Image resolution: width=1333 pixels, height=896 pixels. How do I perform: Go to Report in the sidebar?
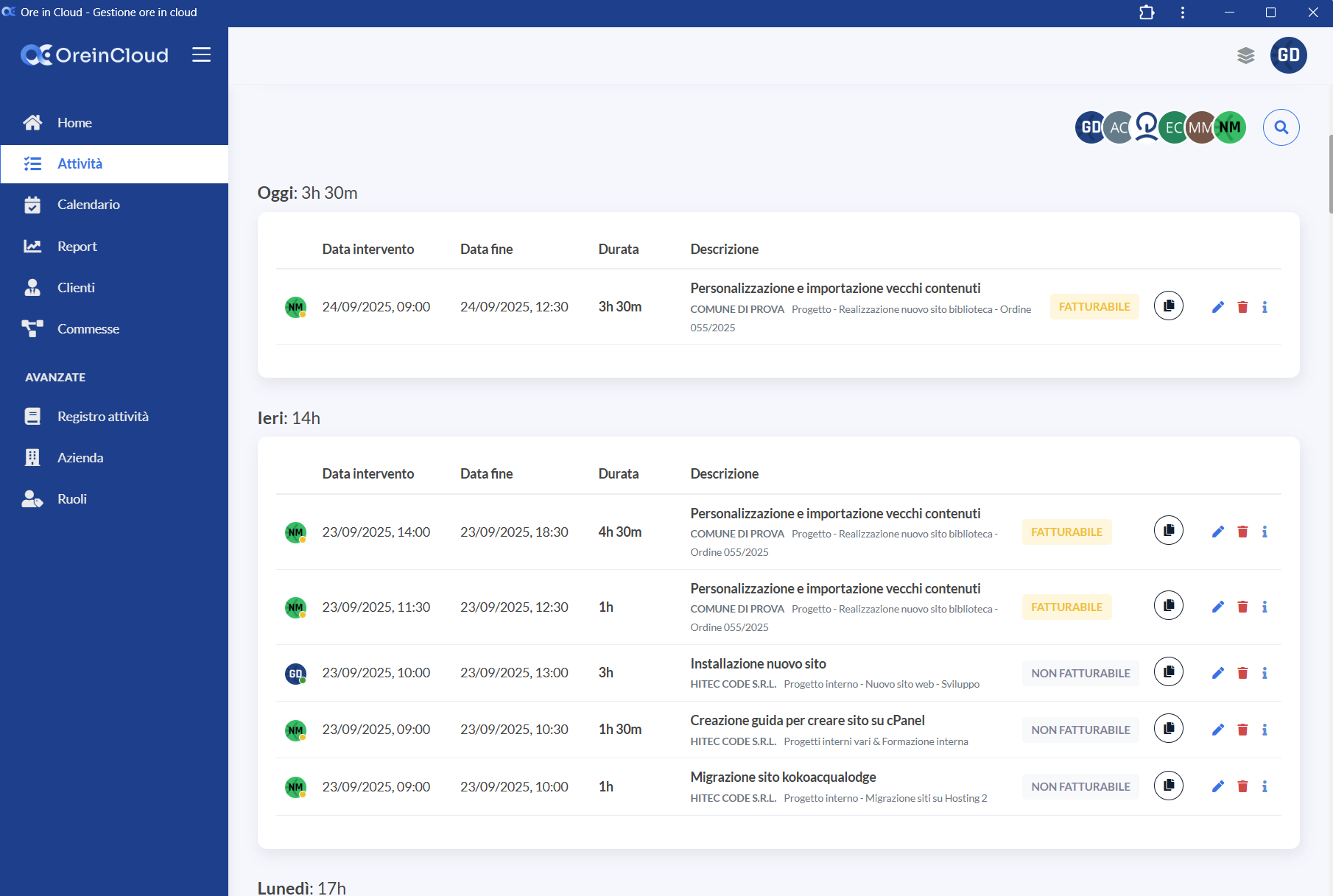[77, 247]
